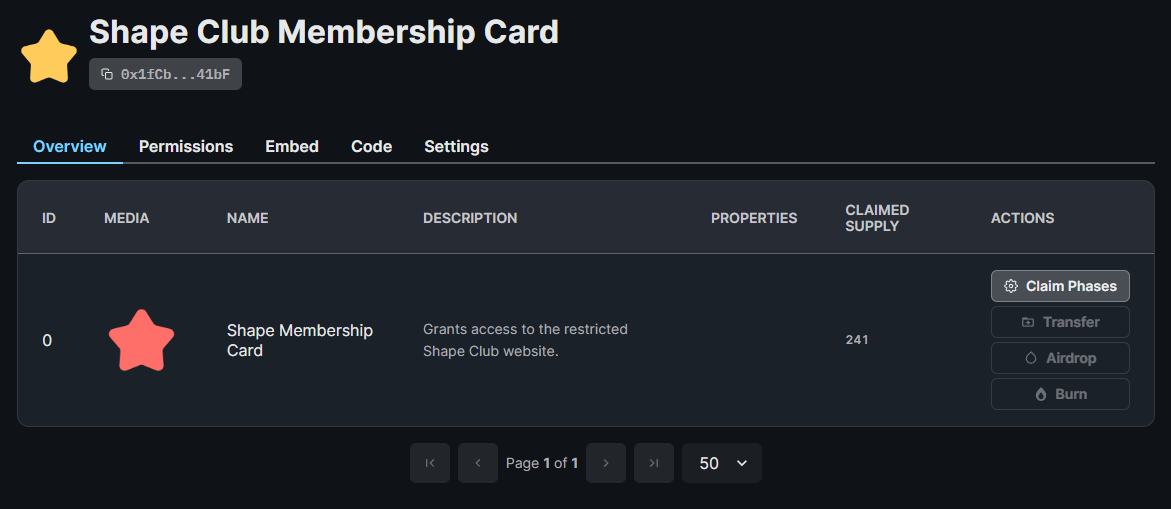This screenshot has width=1171, height=509.
Task: Open the Settings tab
Action: (x=456, y=146)
